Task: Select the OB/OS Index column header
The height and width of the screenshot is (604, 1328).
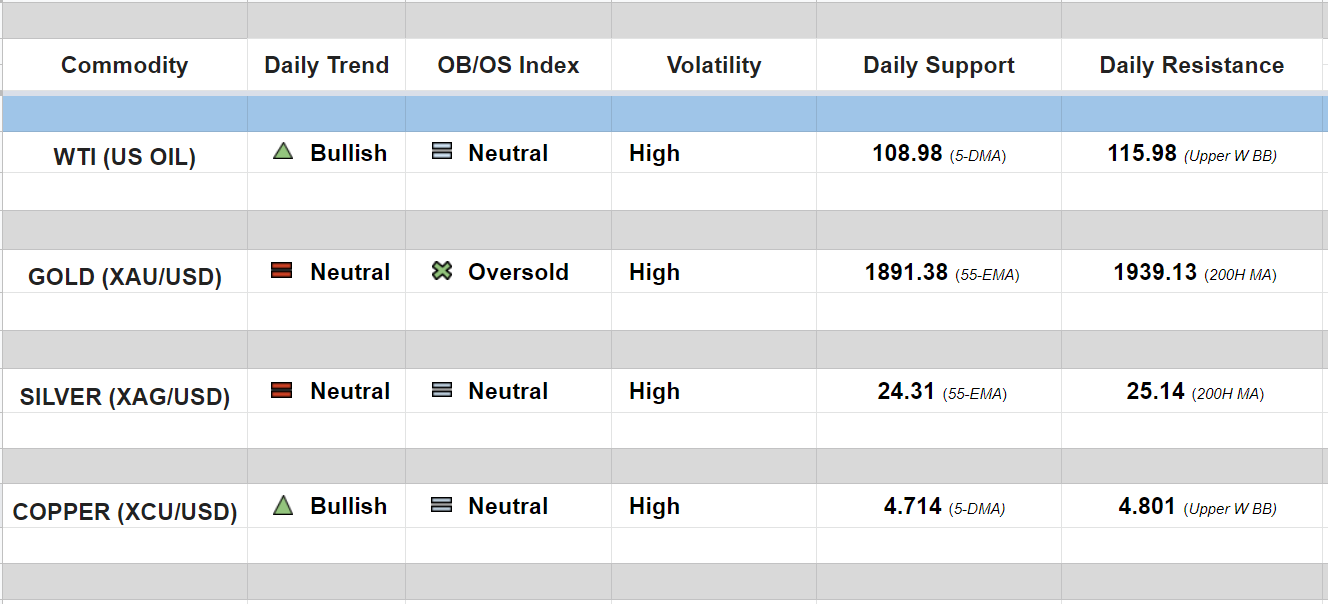Action: click(508, 66)
